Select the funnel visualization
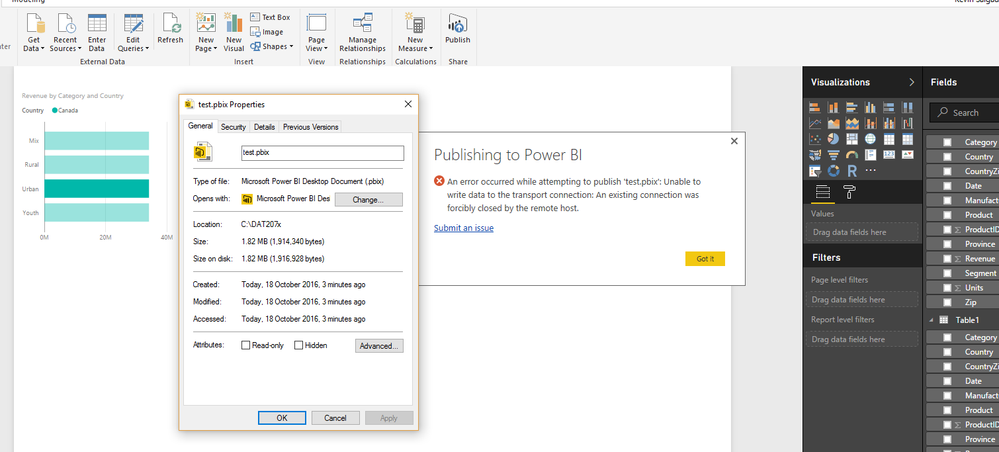 pyautogui.click(x=833, y=155)
